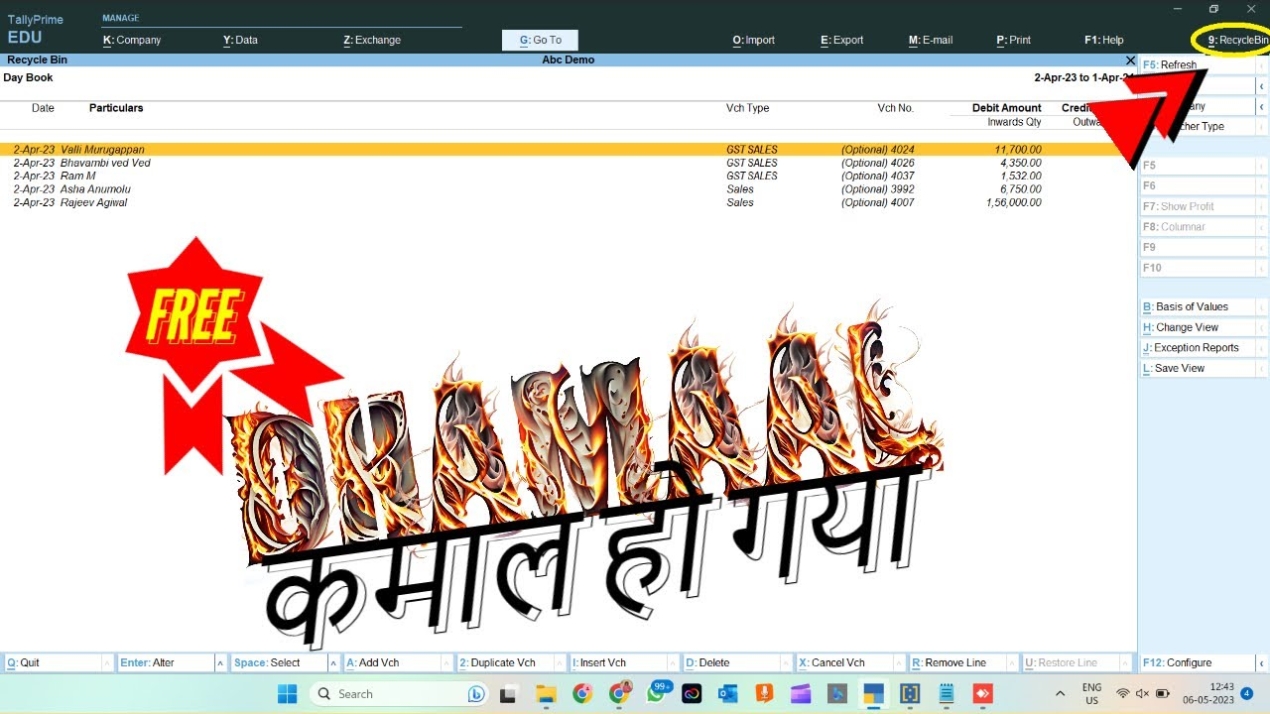Close the Day Book report with X
The width and height of the screenshot is (1270, 714).
(x=1130, y=60)
